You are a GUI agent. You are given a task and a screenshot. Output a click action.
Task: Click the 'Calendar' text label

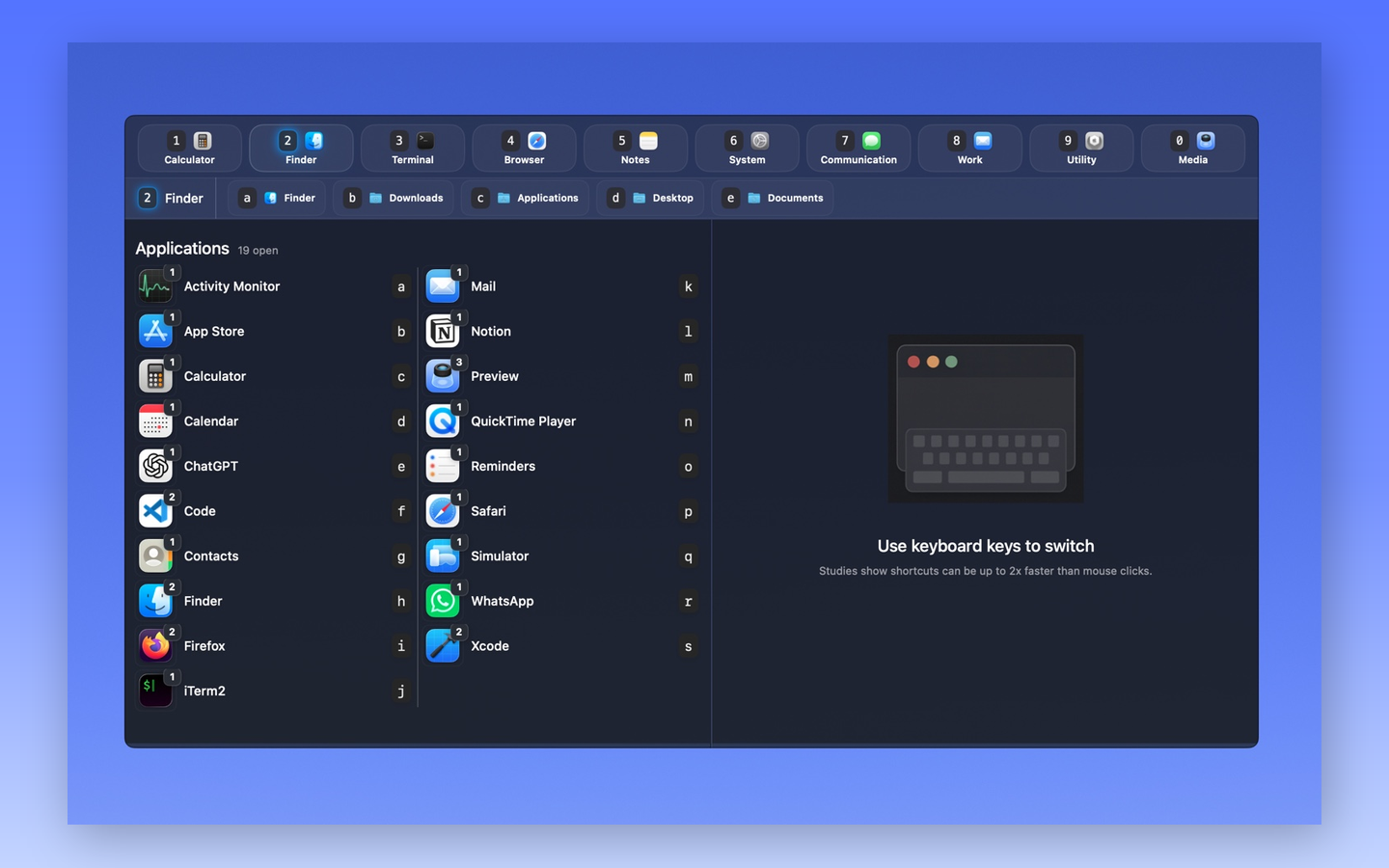211,421
